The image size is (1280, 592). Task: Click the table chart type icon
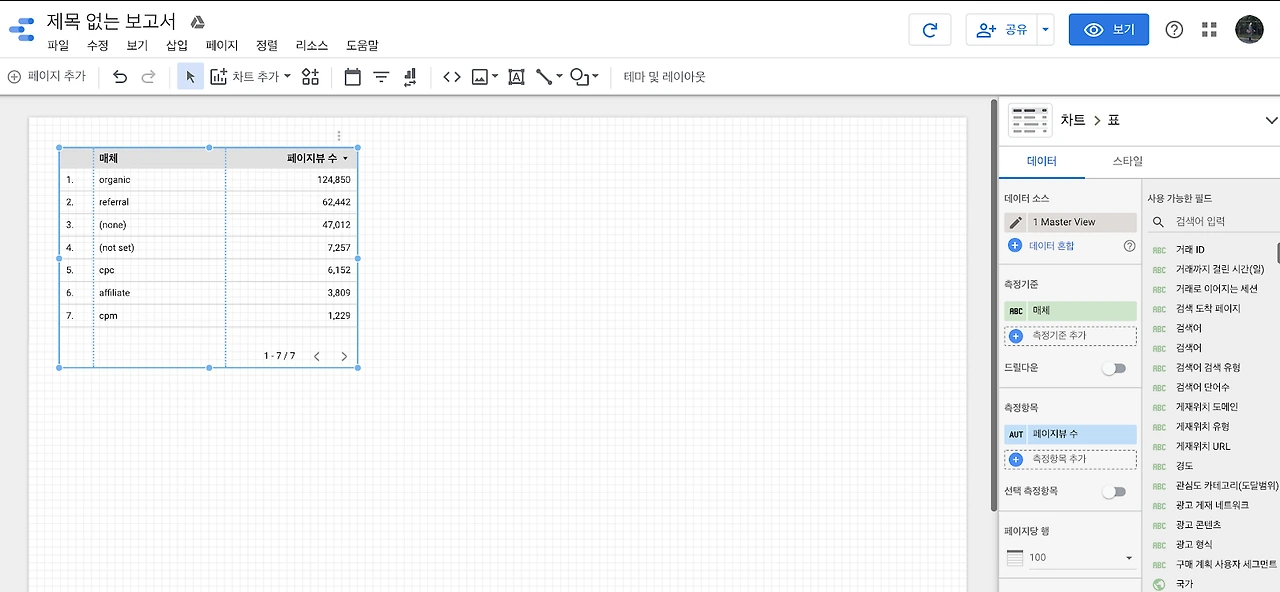1030,120
